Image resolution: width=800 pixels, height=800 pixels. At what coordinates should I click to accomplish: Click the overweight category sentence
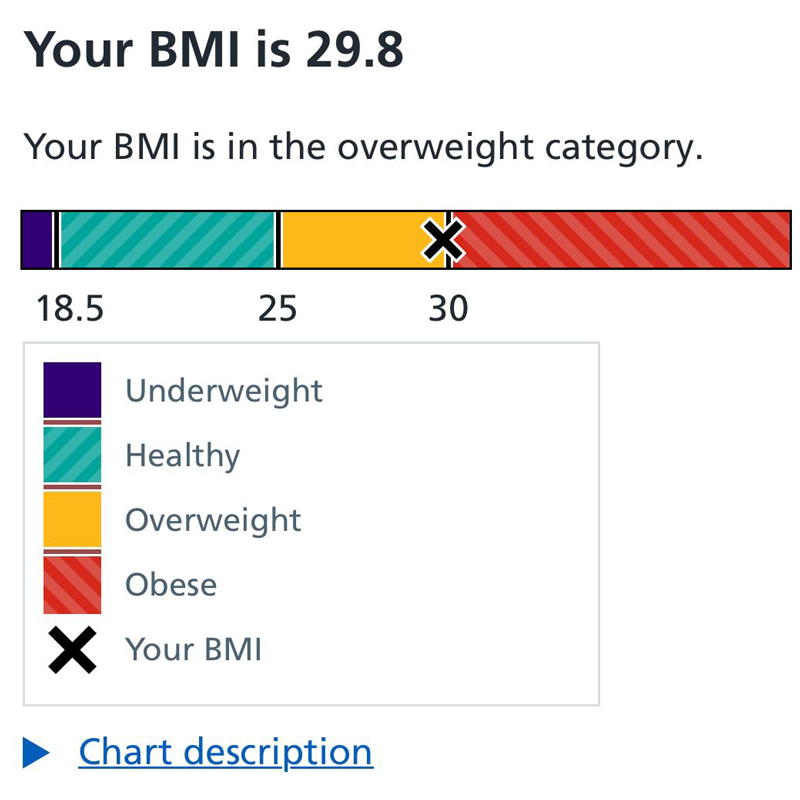coord(364,147)
